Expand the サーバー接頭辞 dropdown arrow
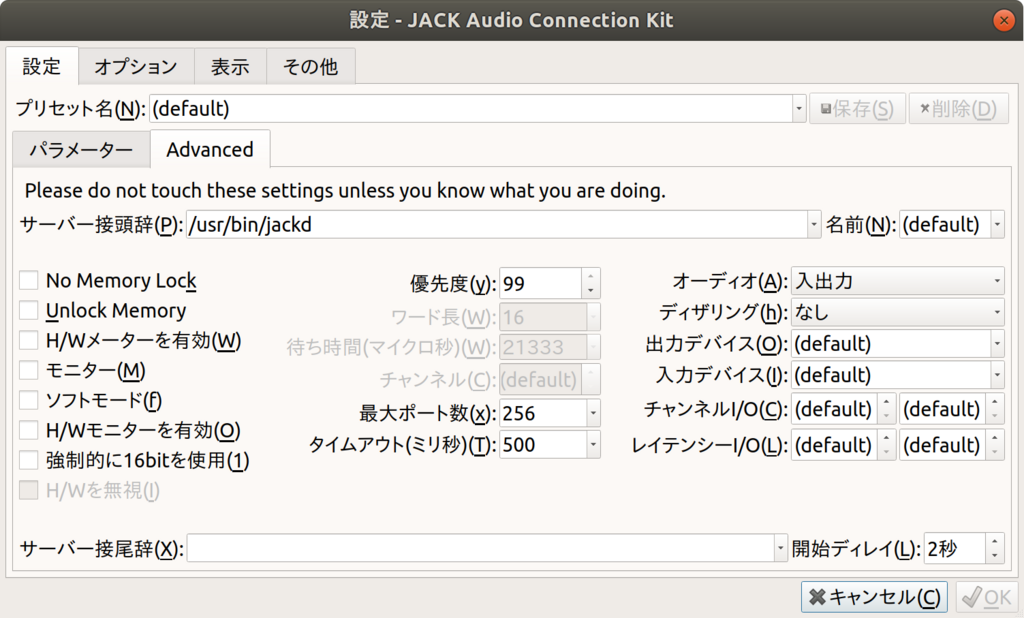 [x=814, y=225]
